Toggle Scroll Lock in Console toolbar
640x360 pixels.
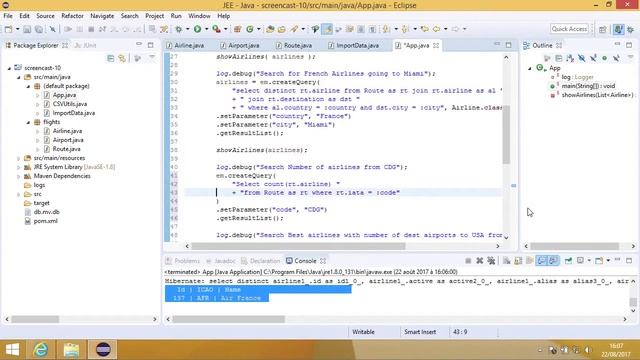coord(518,260)
